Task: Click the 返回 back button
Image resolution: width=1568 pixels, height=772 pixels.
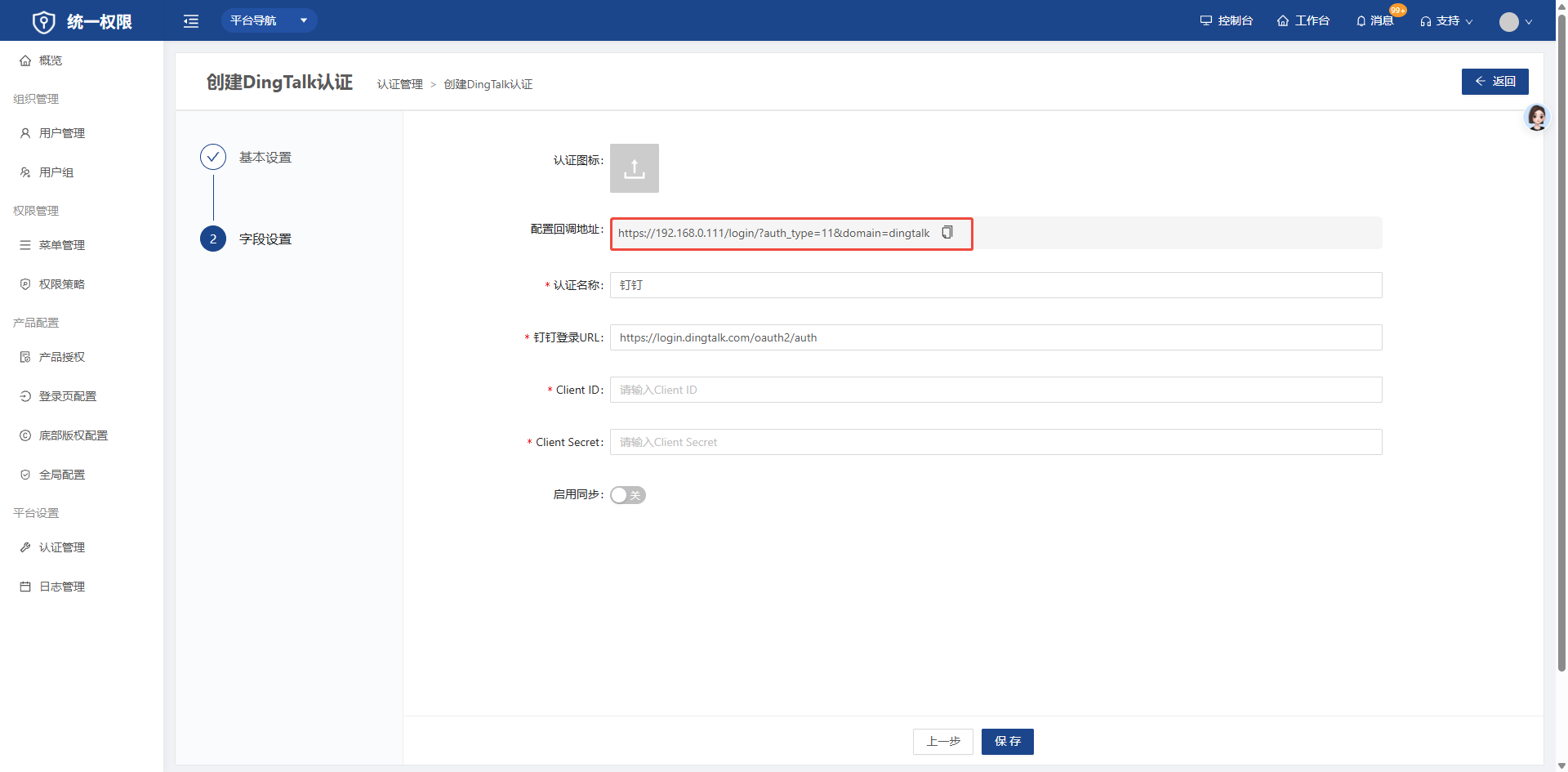Action: (x=1494, y=82)
